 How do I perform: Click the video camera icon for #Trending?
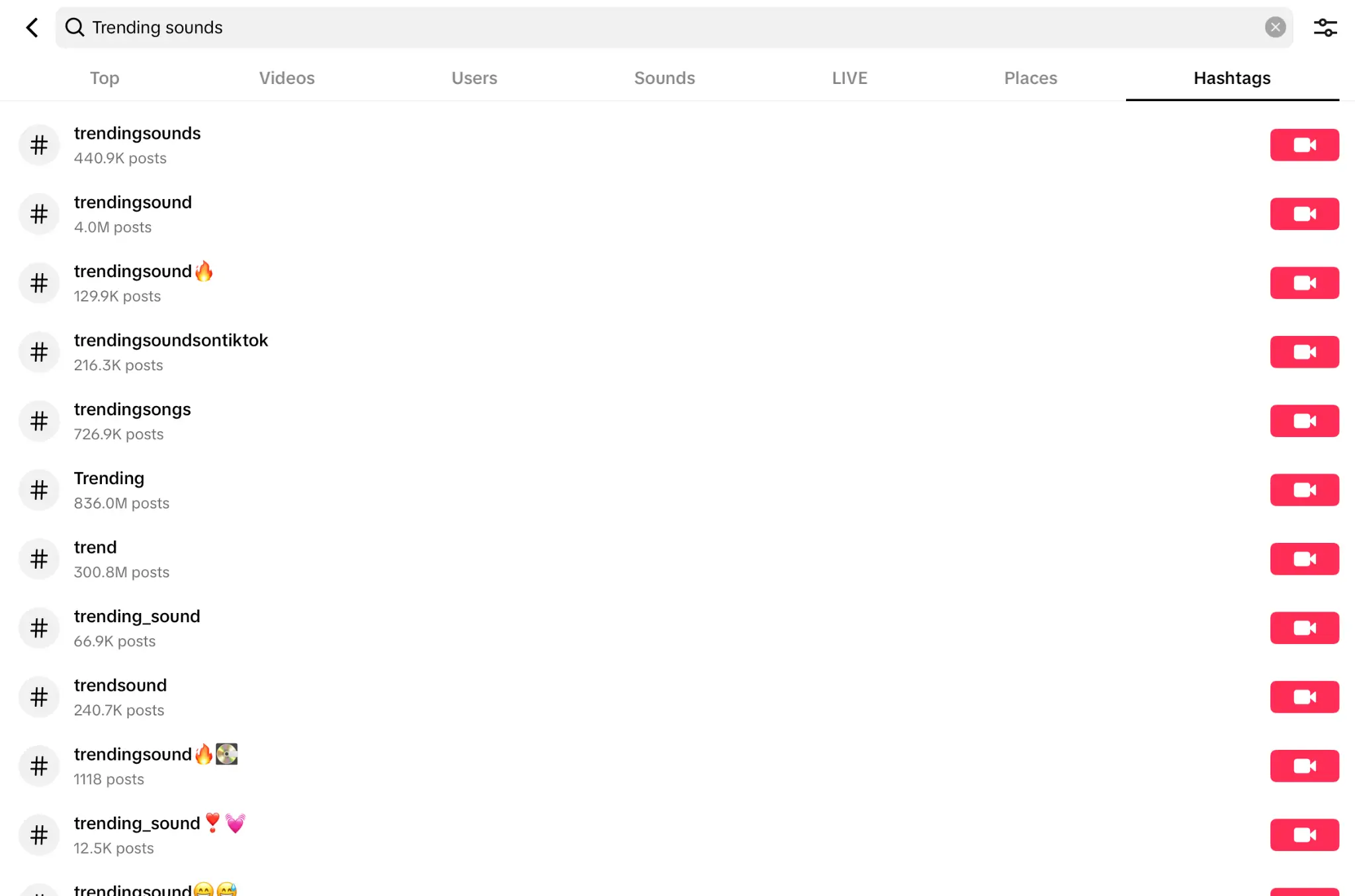pyautogui.click(x=1304, y=490)
